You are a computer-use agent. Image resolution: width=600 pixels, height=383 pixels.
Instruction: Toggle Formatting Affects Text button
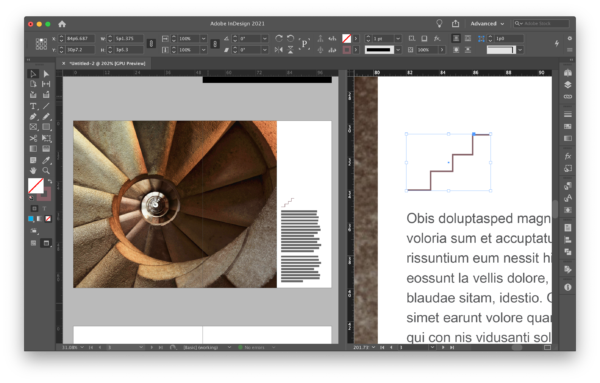click(44, 209)
